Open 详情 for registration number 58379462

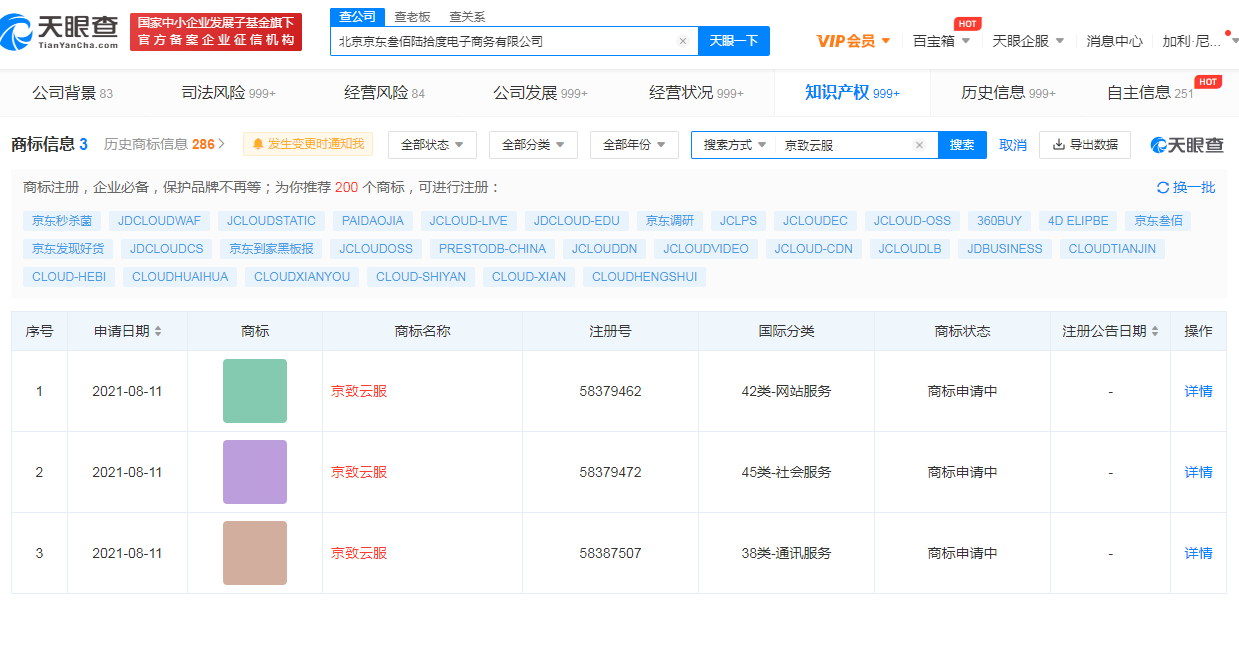pos(1198,391)
